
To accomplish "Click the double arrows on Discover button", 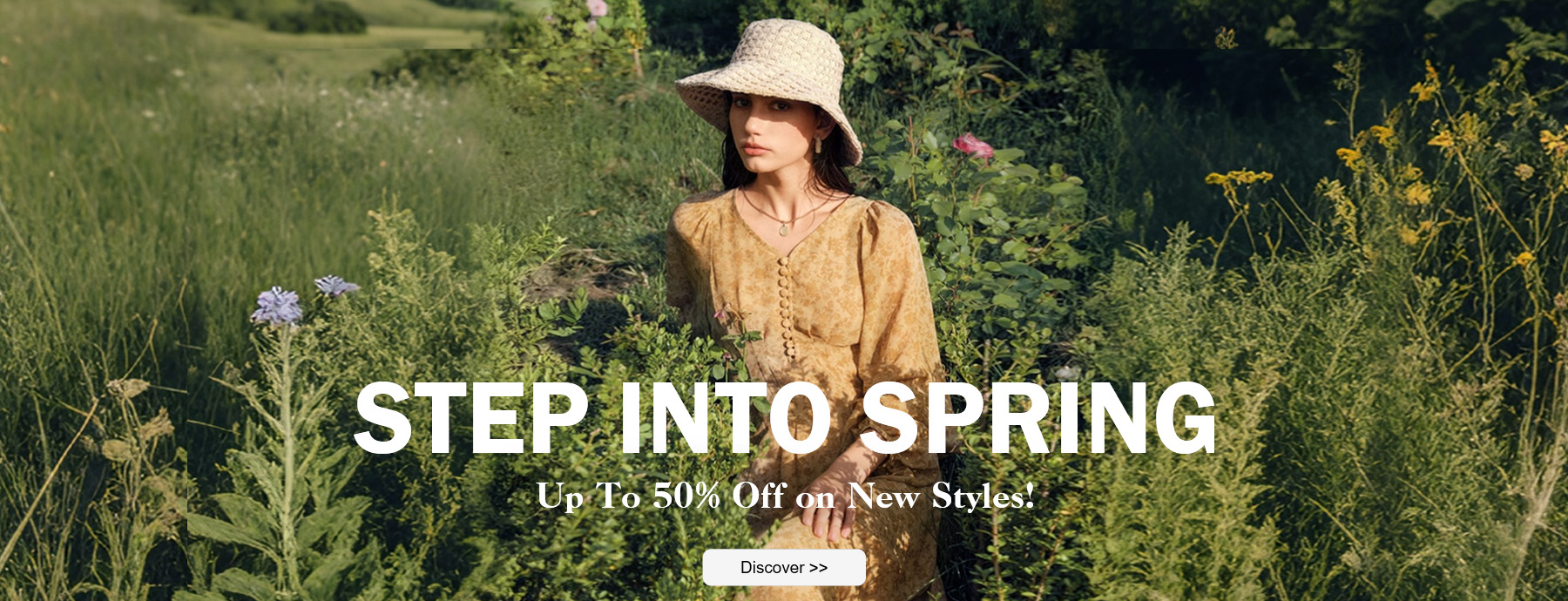I will pos(819,568).
